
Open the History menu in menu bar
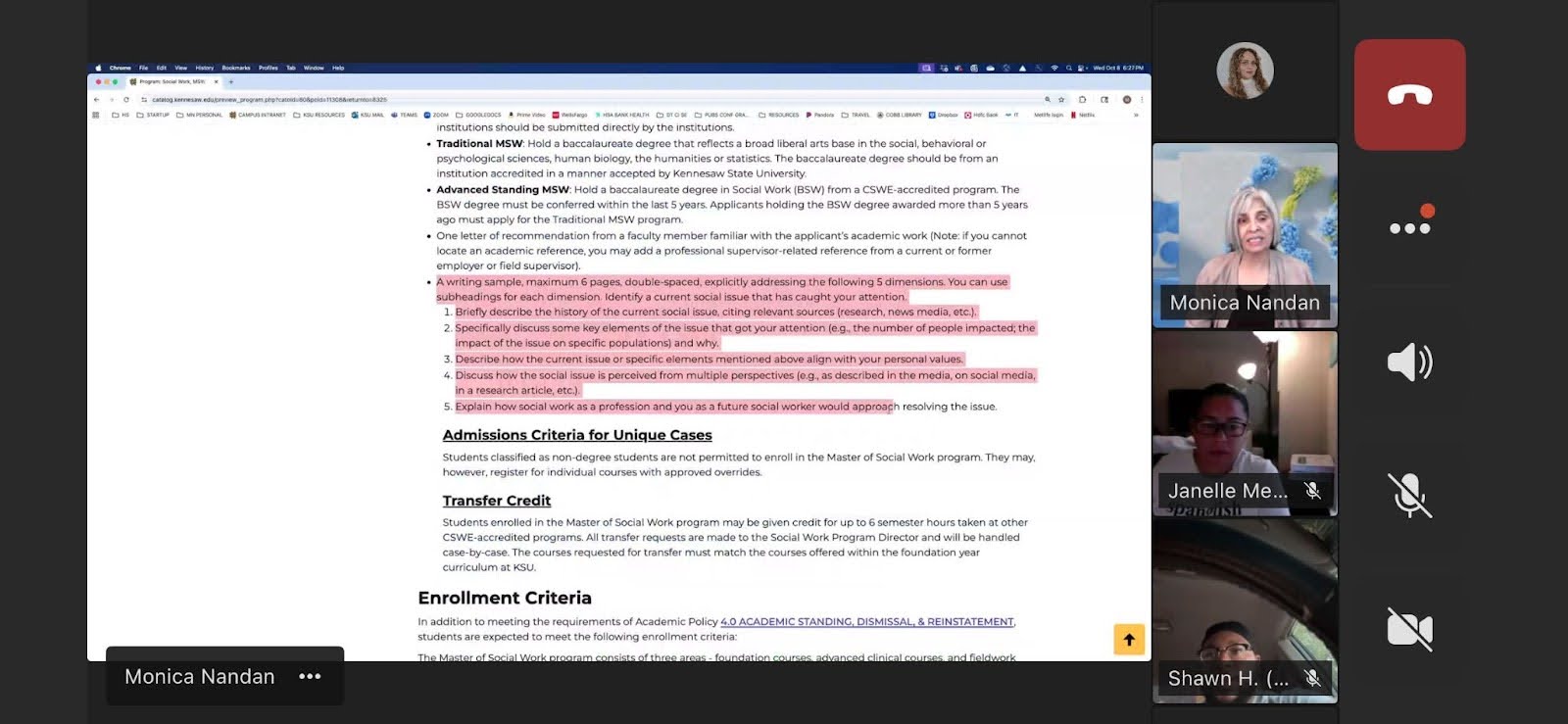tap(204, 68)
